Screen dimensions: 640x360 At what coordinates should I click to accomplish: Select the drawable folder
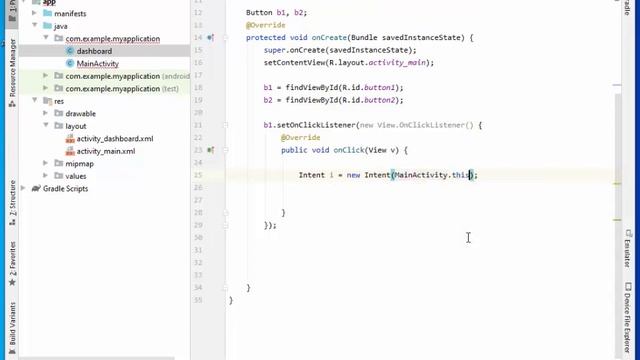(80, 114)
